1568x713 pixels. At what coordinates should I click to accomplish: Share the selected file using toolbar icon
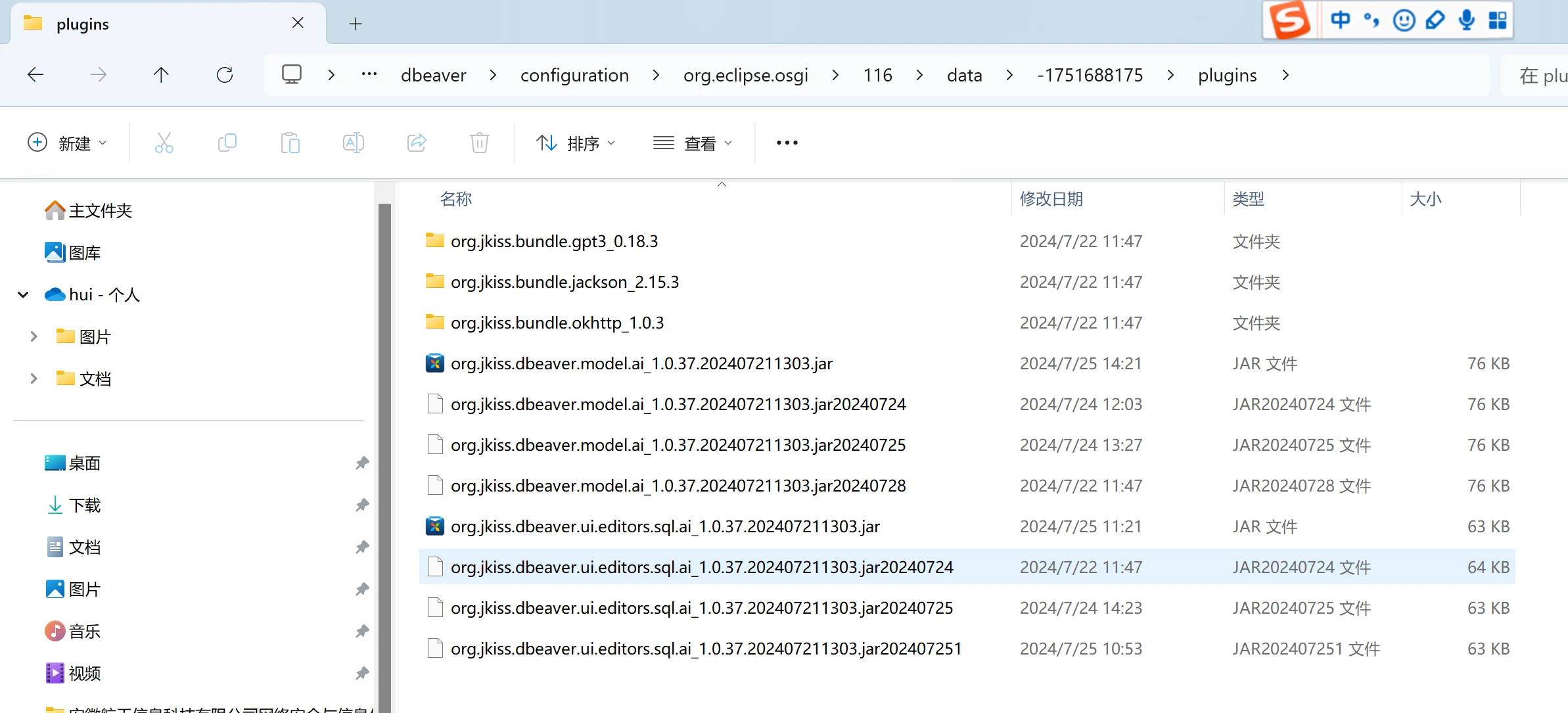(416, 143)
